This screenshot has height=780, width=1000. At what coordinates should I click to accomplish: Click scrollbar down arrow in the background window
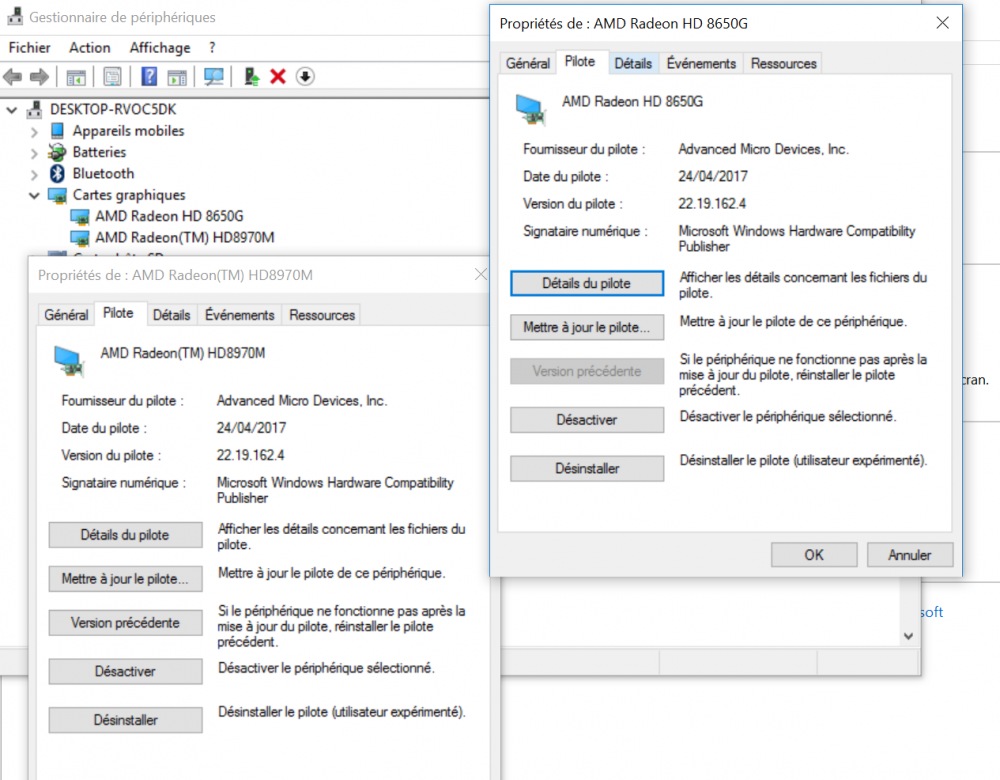pyautogui.click(x=908, y=636)
